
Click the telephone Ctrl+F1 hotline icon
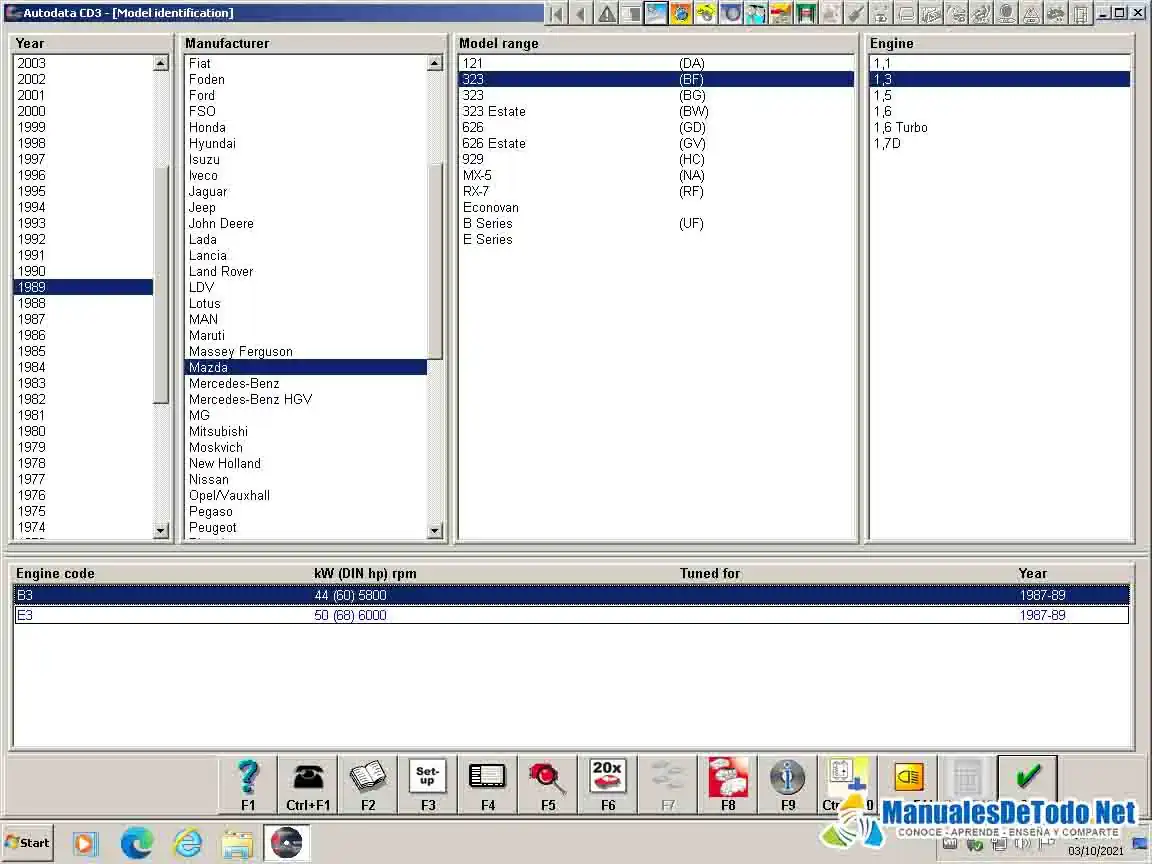[307, 779]
